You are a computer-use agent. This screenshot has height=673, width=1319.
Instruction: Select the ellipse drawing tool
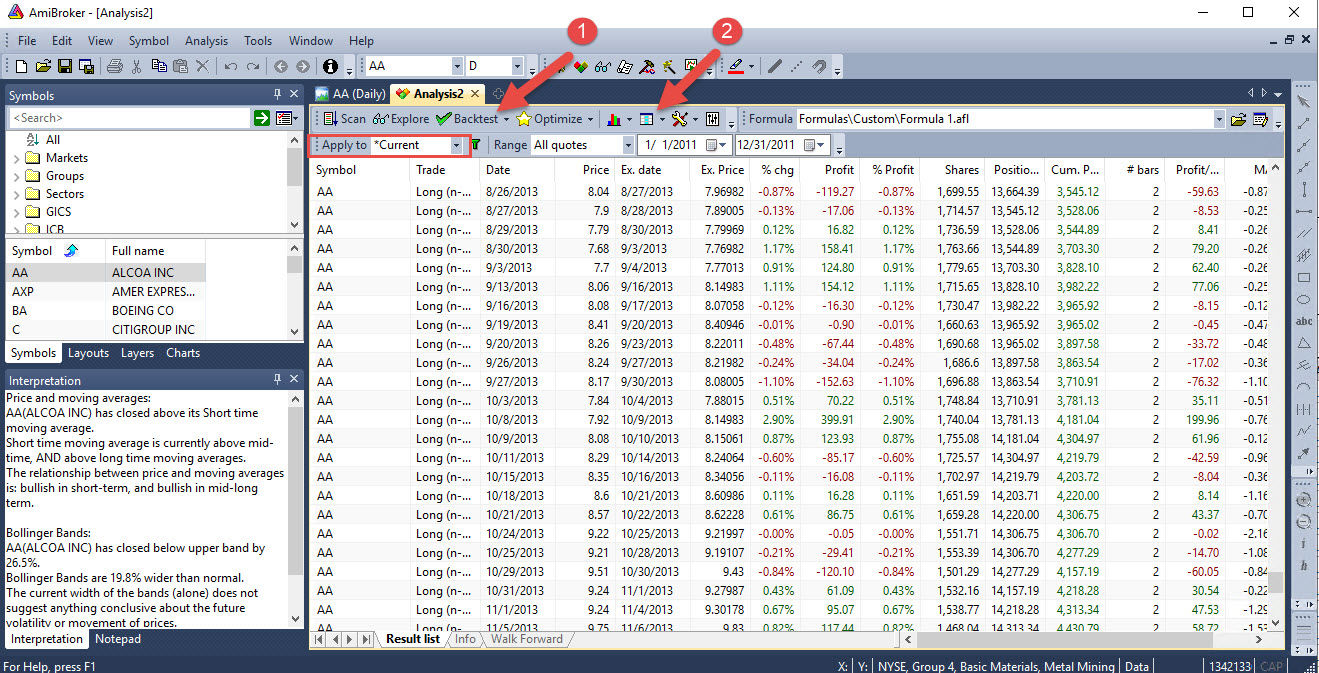click(1303, 299)
